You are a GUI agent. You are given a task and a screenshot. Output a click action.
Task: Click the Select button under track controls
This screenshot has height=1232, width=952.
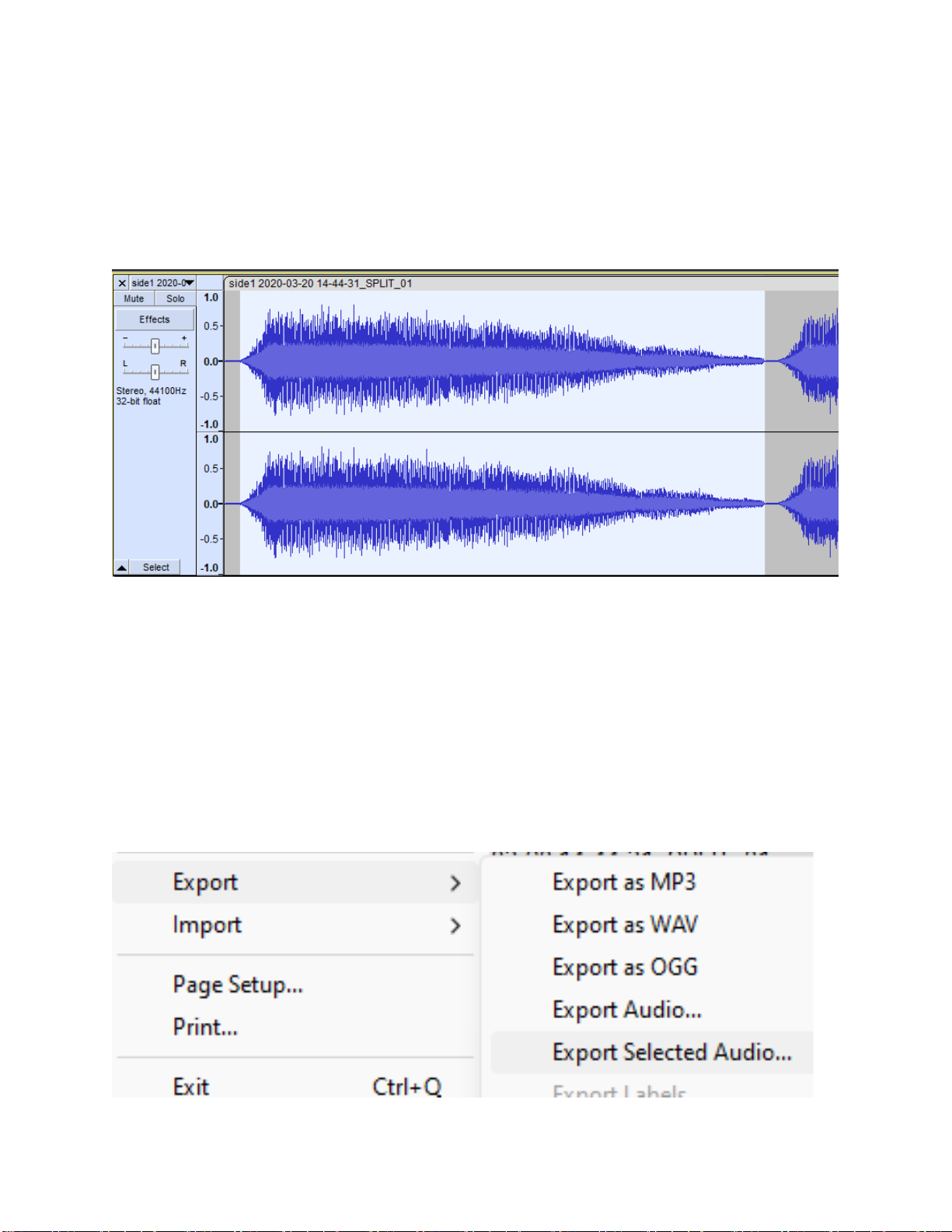point(155,567)
